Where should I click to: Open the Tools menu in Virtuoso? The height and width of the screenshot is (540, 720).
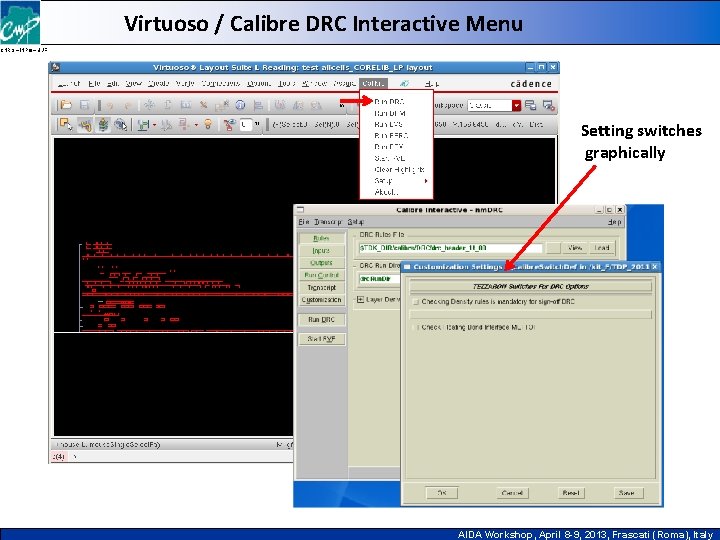(286, 84)
